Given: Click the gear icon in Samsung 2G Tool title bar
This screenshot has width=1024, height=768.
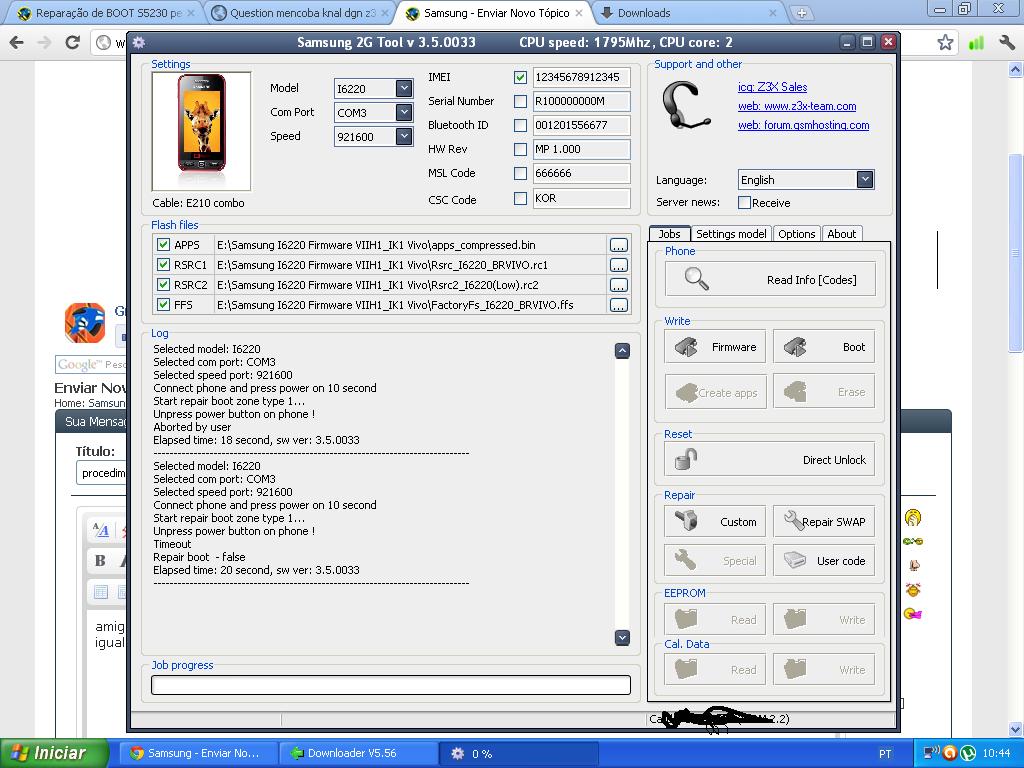Looking at the screenshot, I should 138,43.
